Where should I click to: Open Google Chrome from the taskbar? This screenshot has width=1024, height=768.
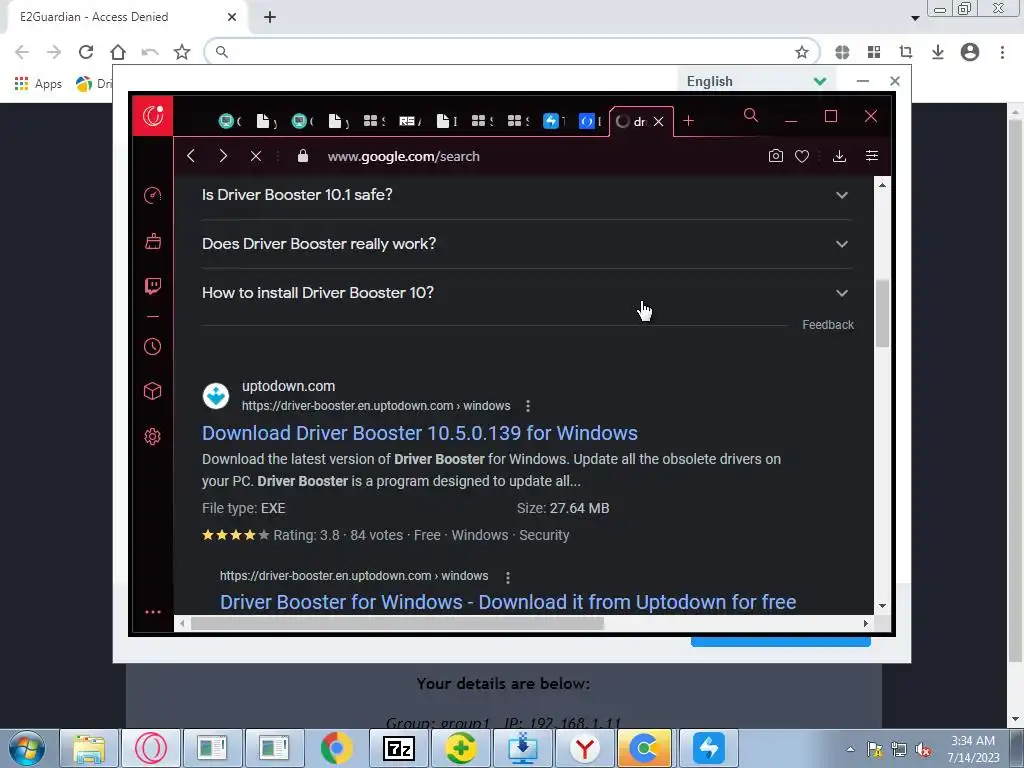click(x=336, y=748)
